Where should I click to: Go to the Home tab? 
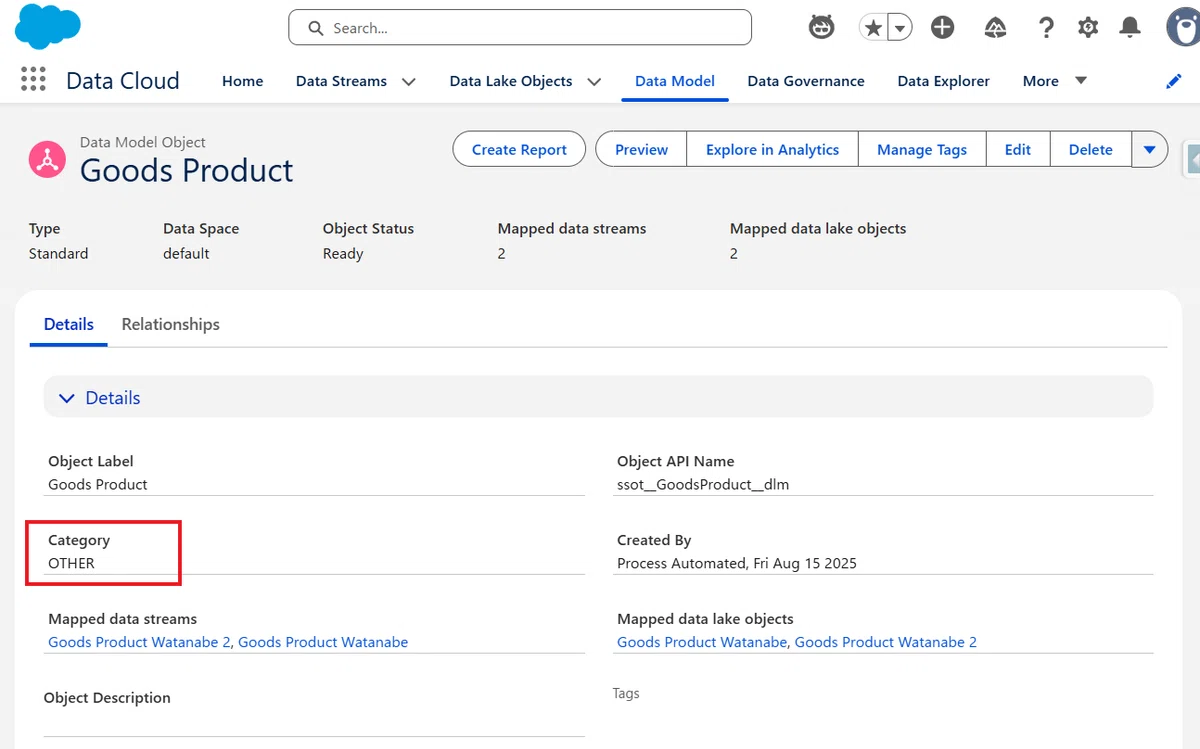point(242,81)
